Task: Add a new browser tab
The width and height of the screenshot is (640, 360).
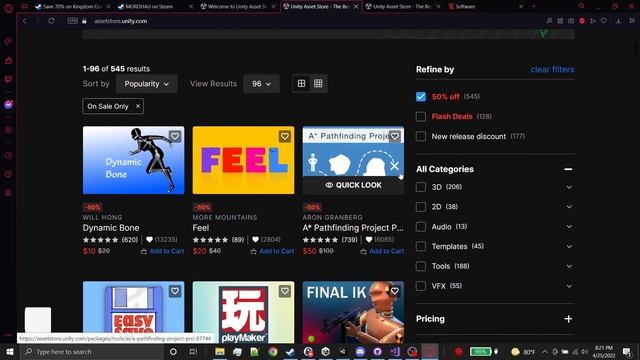Action: [533, 7]
